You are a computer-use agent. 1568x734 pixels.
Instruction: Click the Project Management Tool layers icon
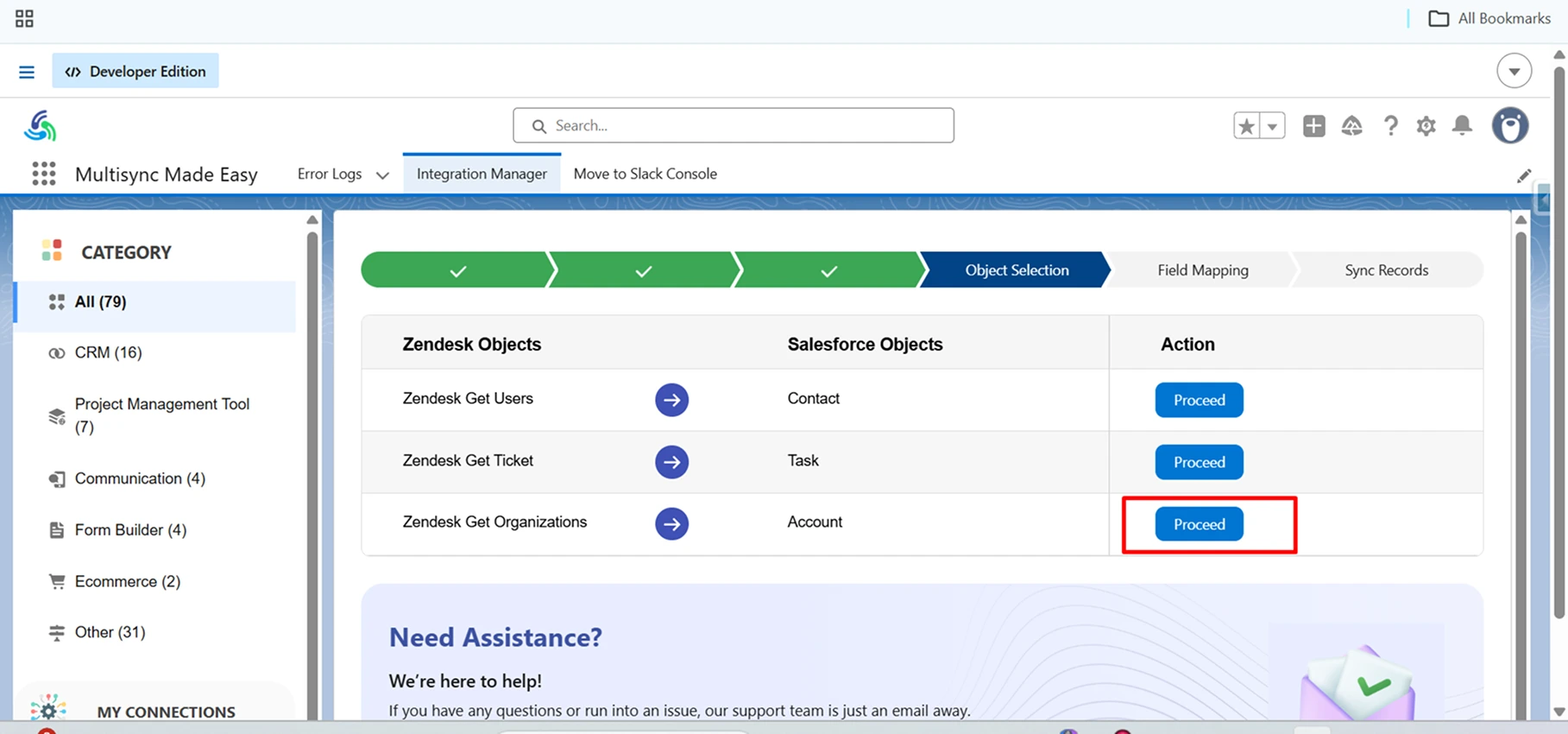click(57, 416)
